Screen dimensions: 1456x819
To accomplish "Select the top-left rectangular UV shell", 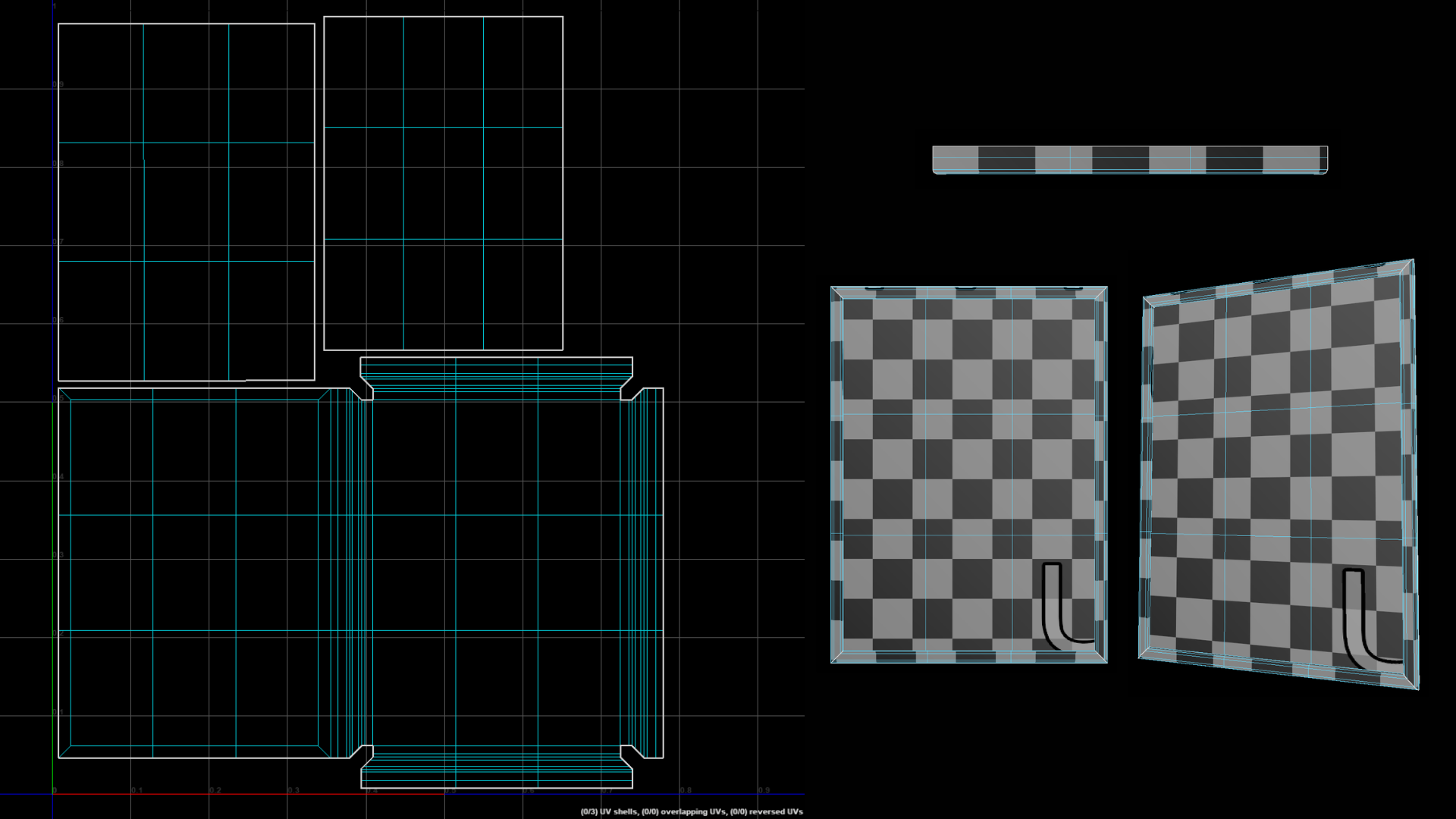I will point(186,202).
